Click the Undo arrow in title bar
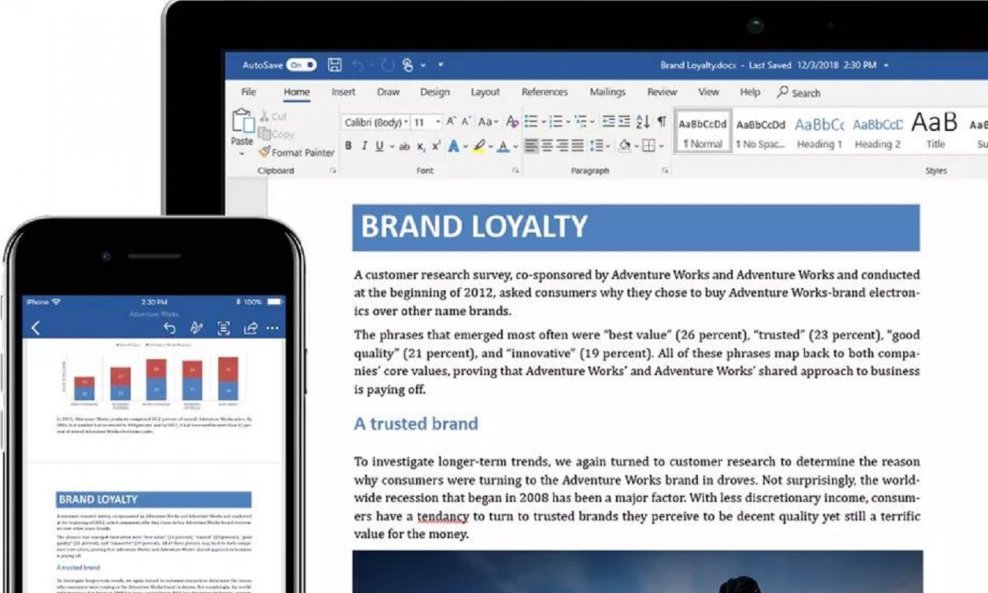This screenshot has height=593, width=988. pyautogui.click(x=358, y=65)
